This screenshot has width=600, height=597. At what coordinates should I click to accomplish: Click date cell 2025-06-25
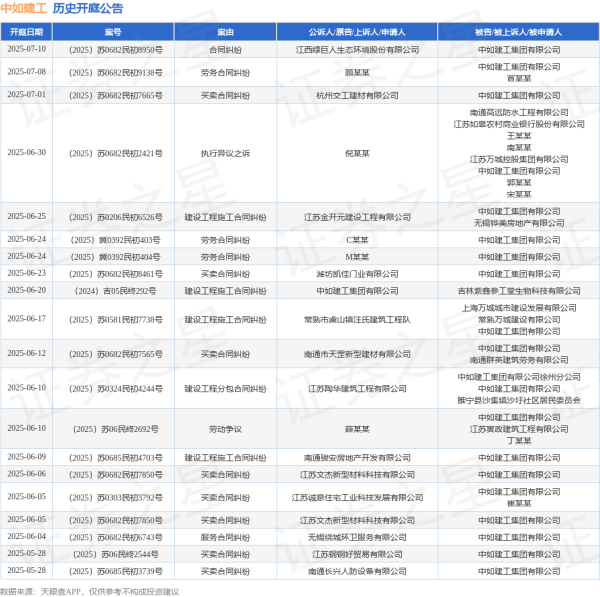[26, 216]
